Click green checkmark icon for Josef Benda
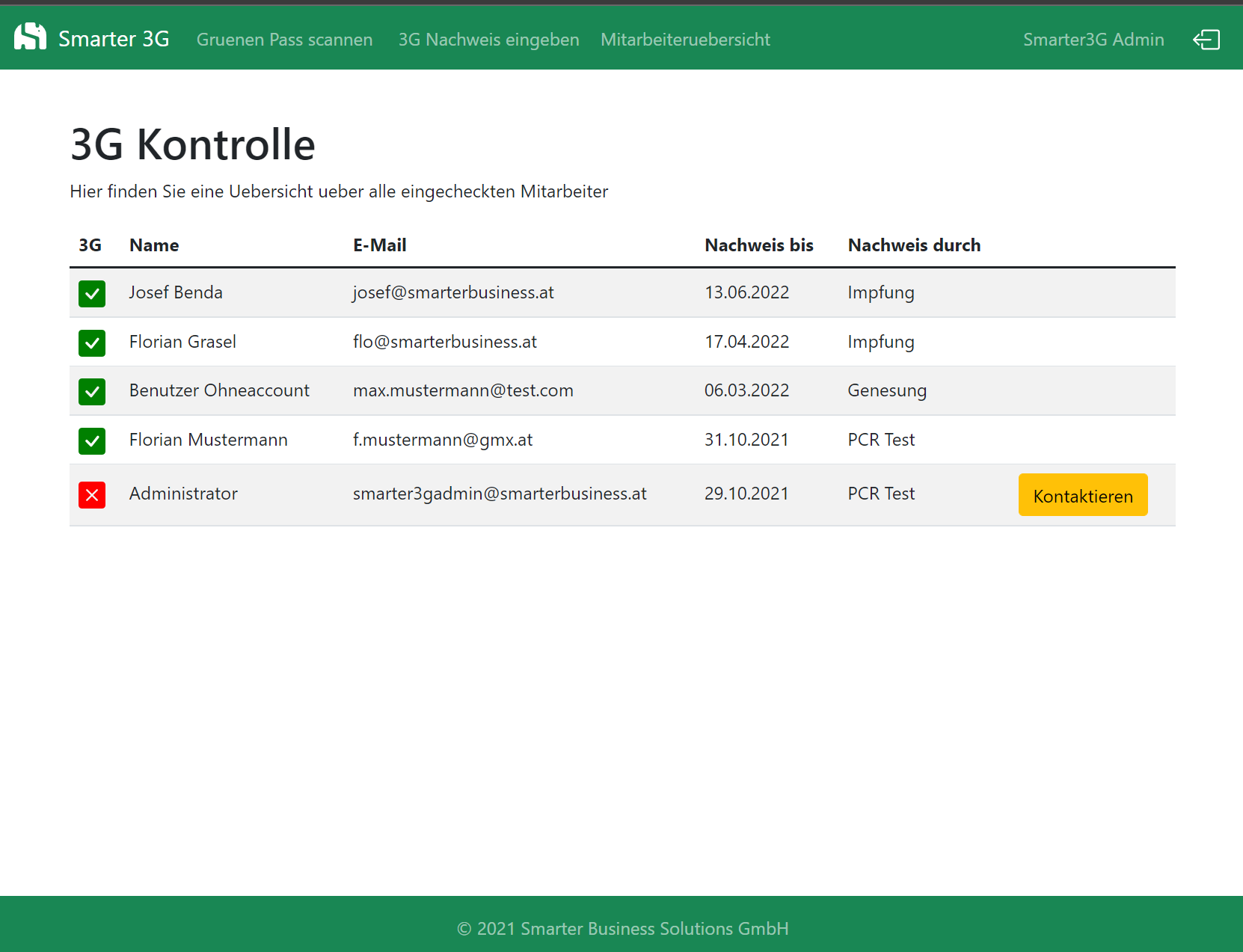 92,294
